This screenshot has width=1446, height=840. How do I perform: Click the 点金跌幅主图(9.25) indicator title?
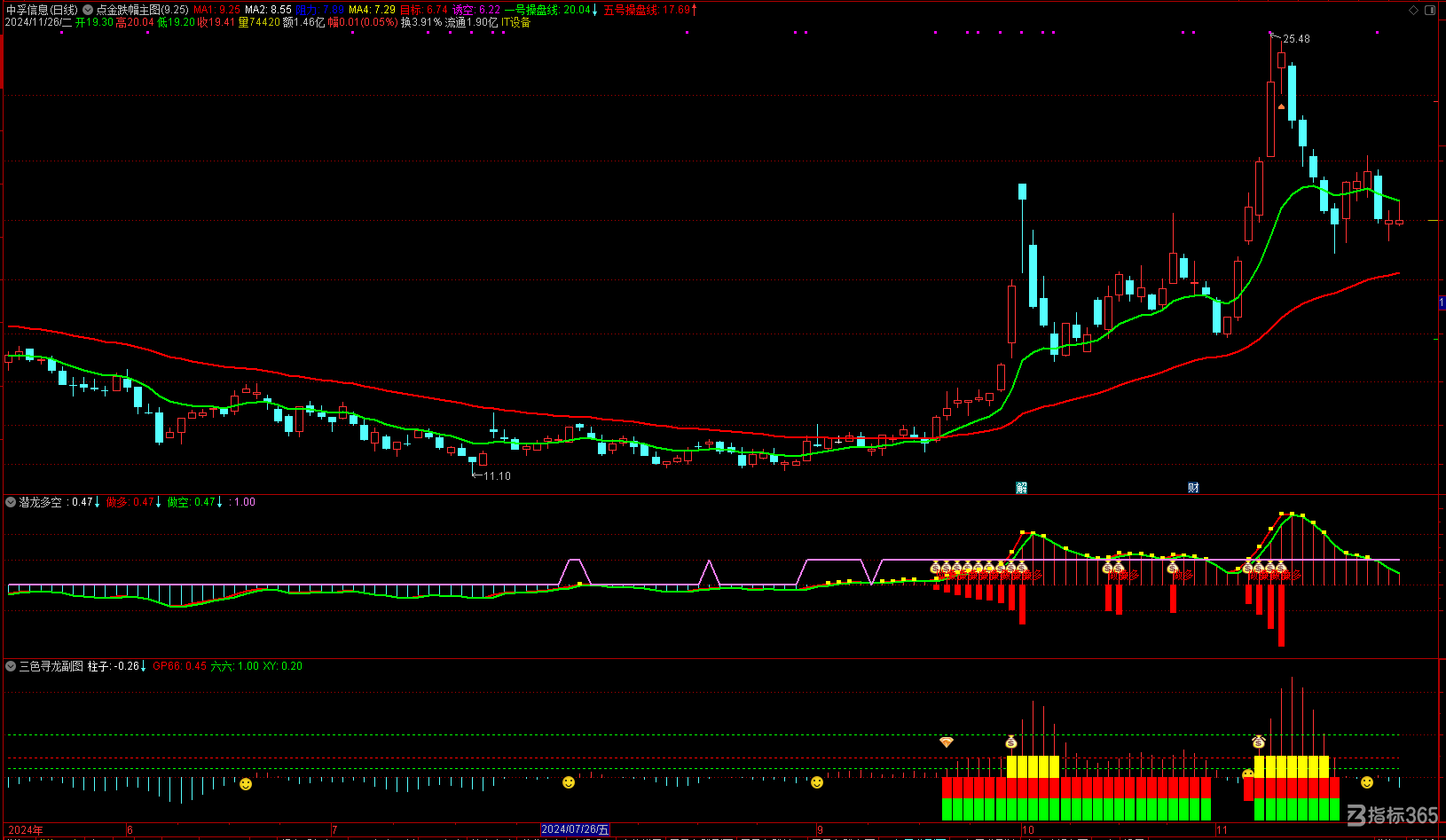pos(143,10)
